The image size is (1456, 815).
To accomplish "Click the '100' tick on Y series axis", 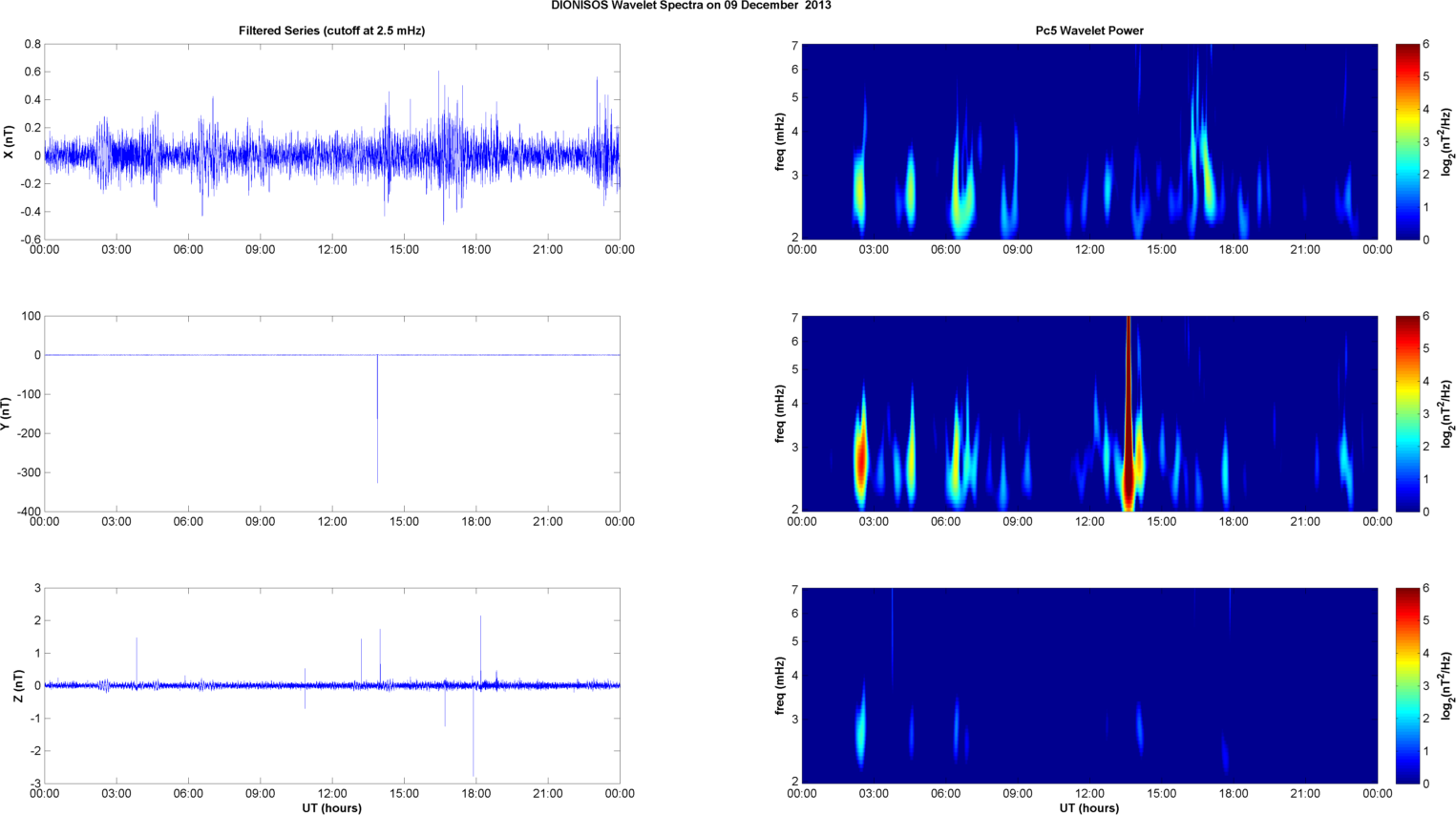I will point(32,316).
